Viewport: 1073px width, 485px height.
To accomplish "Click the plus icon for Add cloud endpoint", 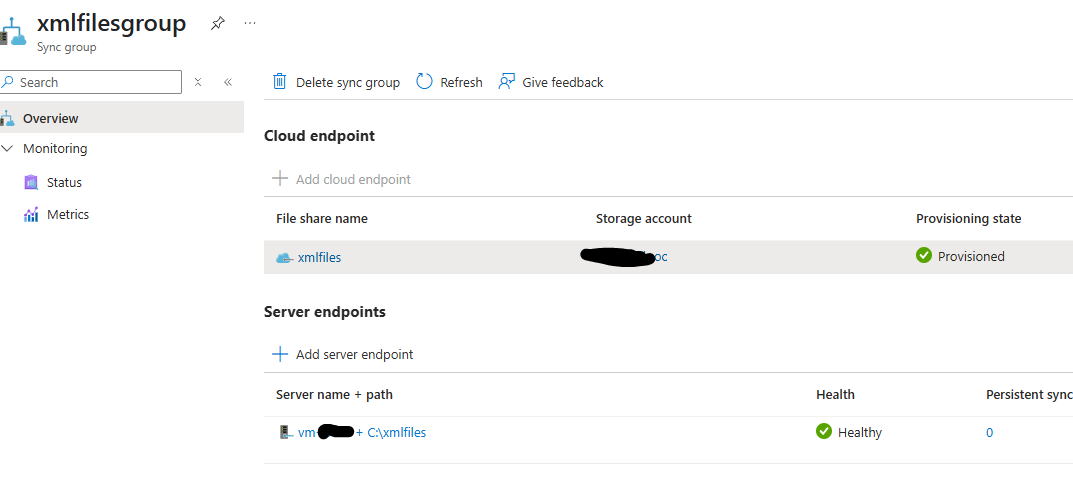I will [x=280, y=179].
